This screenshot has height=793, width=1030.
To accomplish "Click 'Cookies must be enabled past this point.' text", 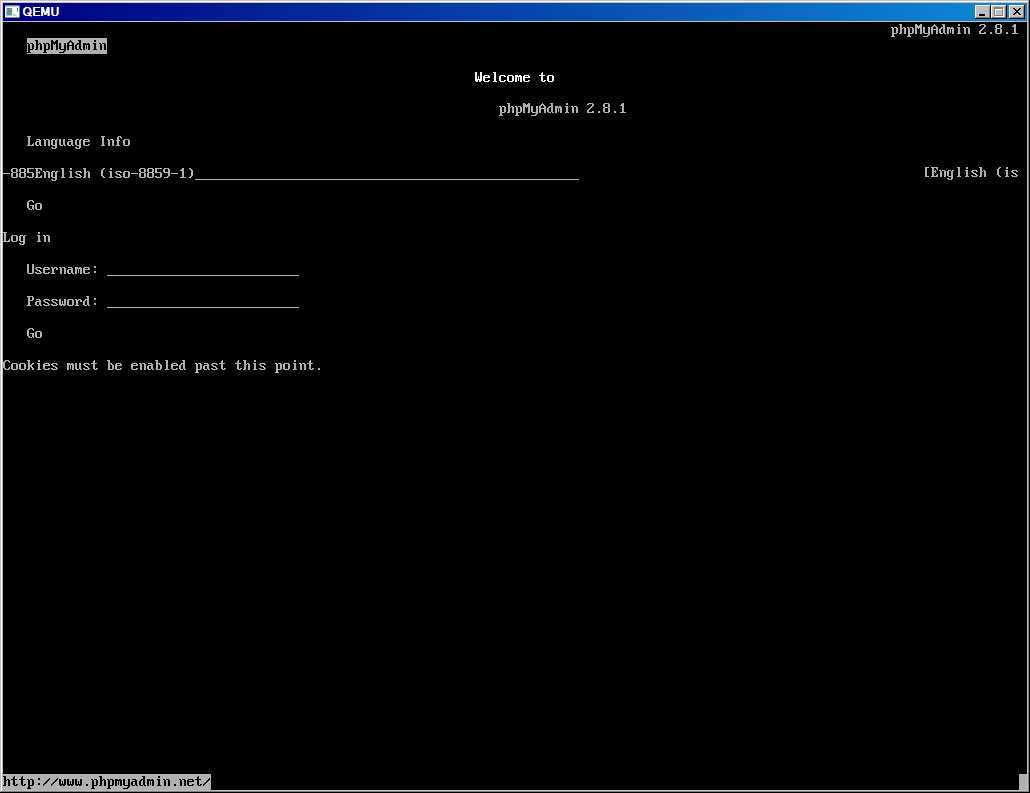I will 162,365.
